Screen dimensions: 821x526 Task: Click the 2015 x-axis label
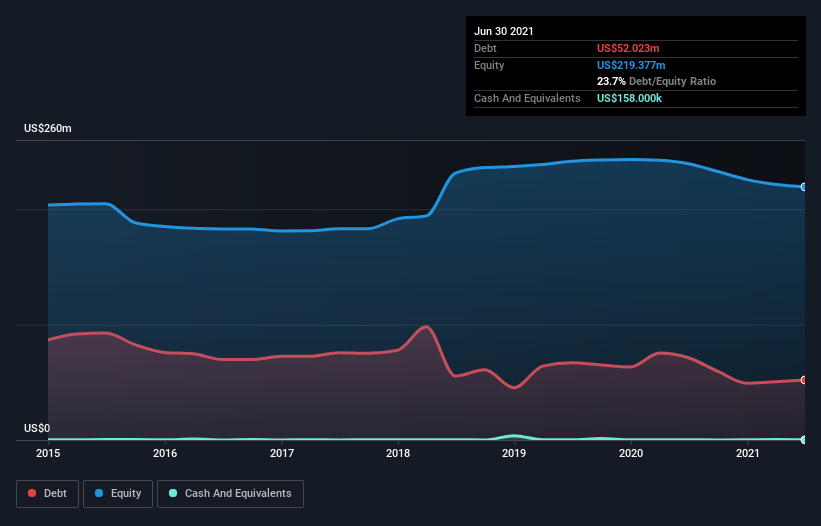click(x=48, y=453)
